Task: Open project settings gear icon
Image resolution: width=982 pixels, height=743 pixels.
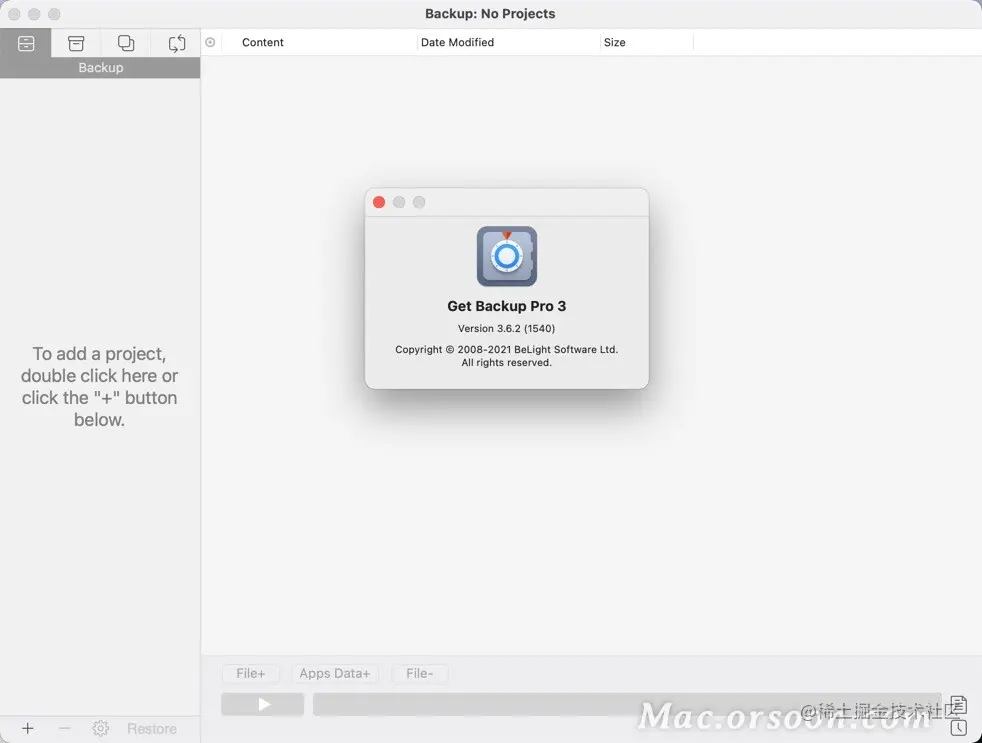Action: tap(100, 729)
